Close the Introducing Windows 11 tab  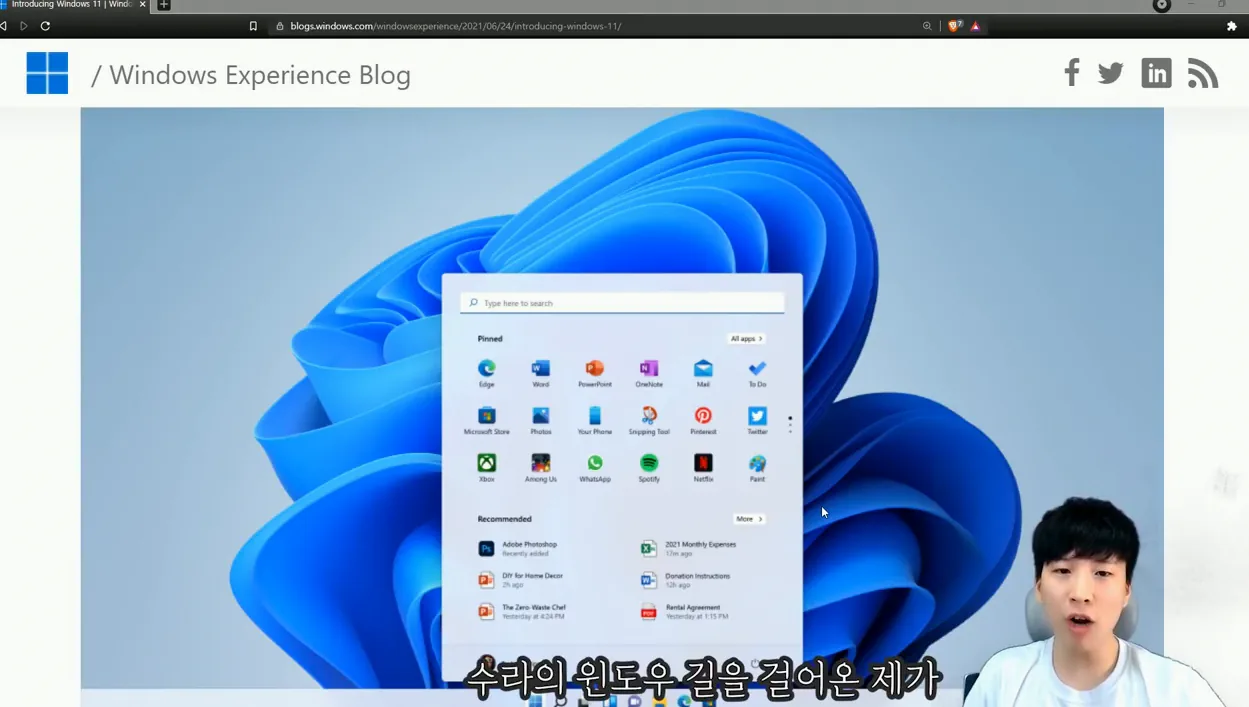[143, 5]
